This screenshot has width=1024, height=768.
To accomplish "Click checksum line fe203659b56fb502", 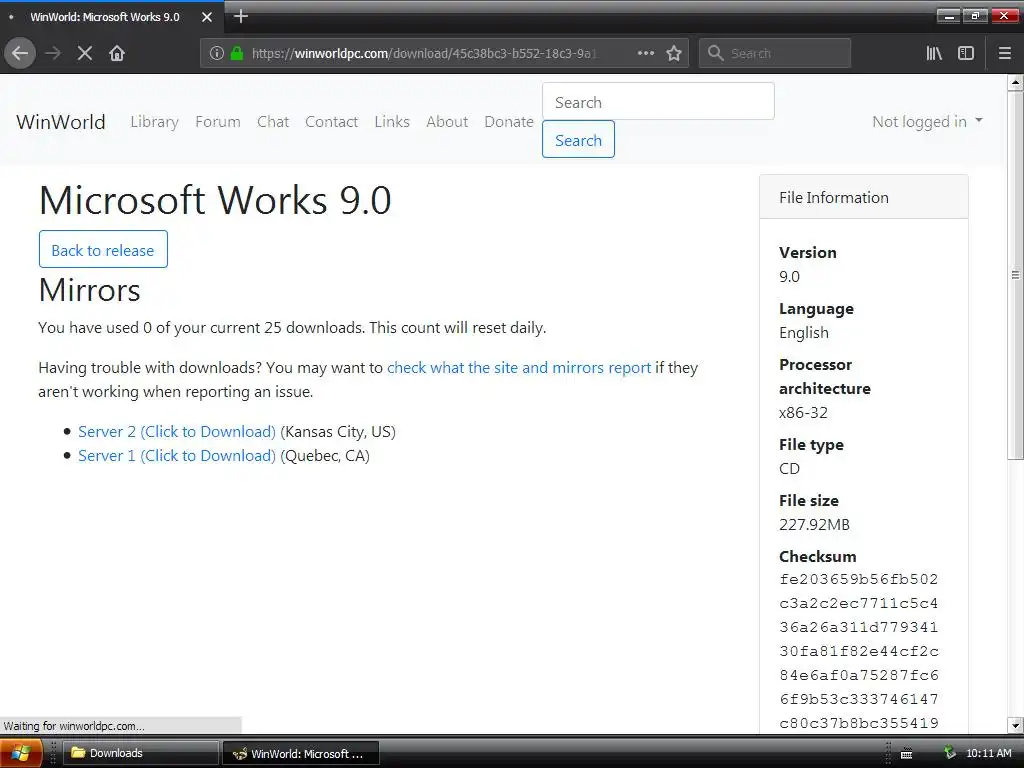I will pyautogui.click(x=858, y=579).
